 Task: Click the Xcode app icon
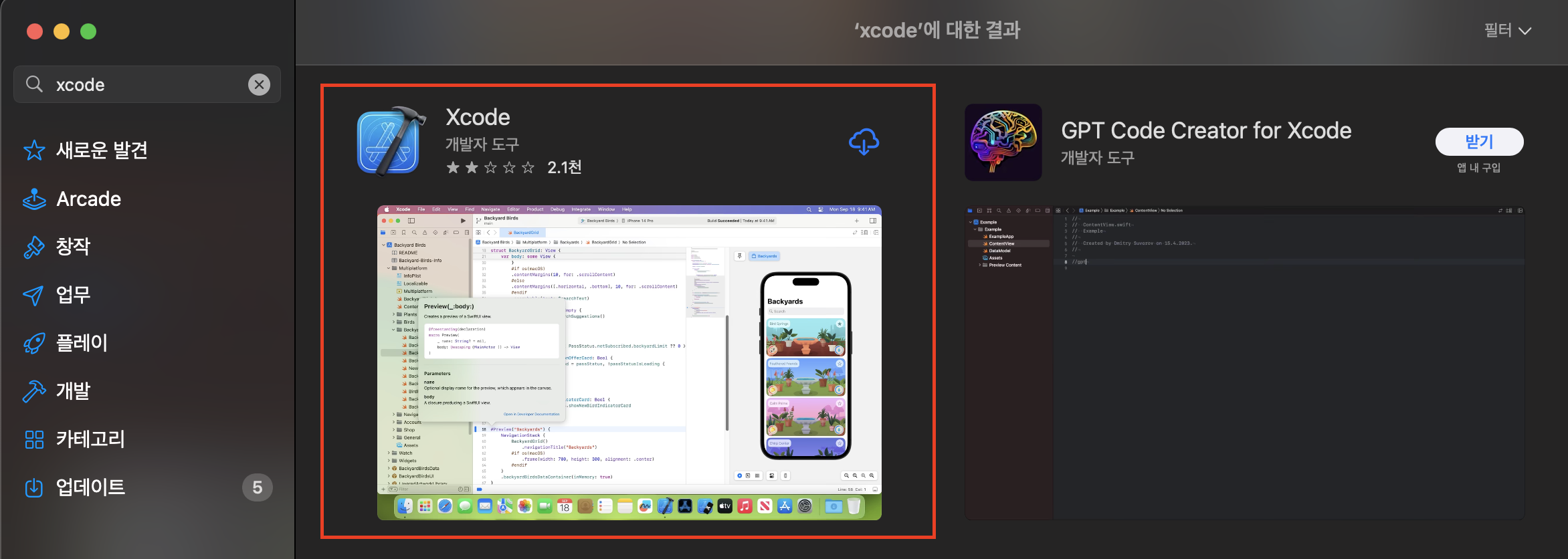pyautogui.click(x=391, y=141)
